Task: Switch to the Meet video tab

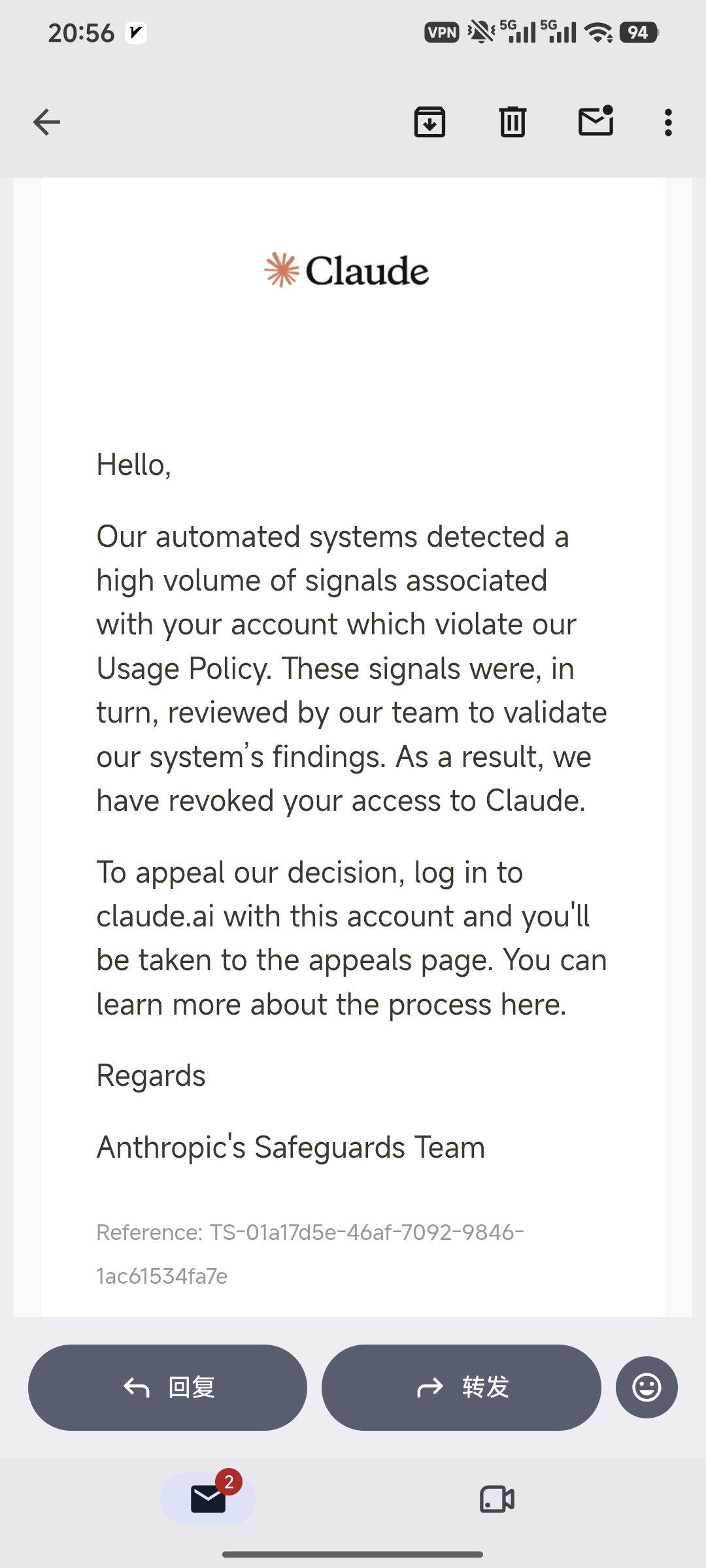Action: tap(497, 1499)
